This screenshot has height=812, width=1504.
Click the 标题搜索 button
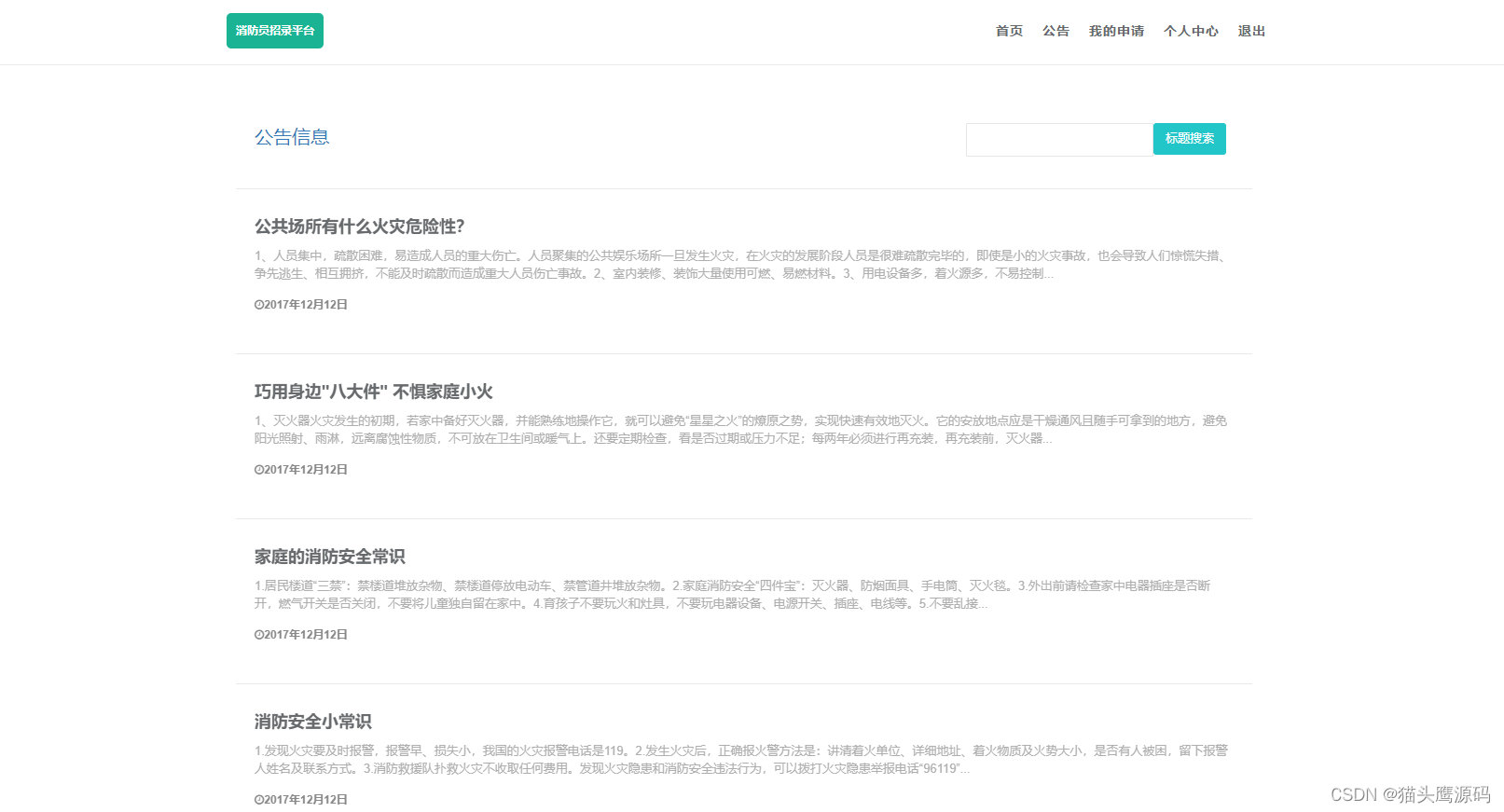coord(1190,139)
